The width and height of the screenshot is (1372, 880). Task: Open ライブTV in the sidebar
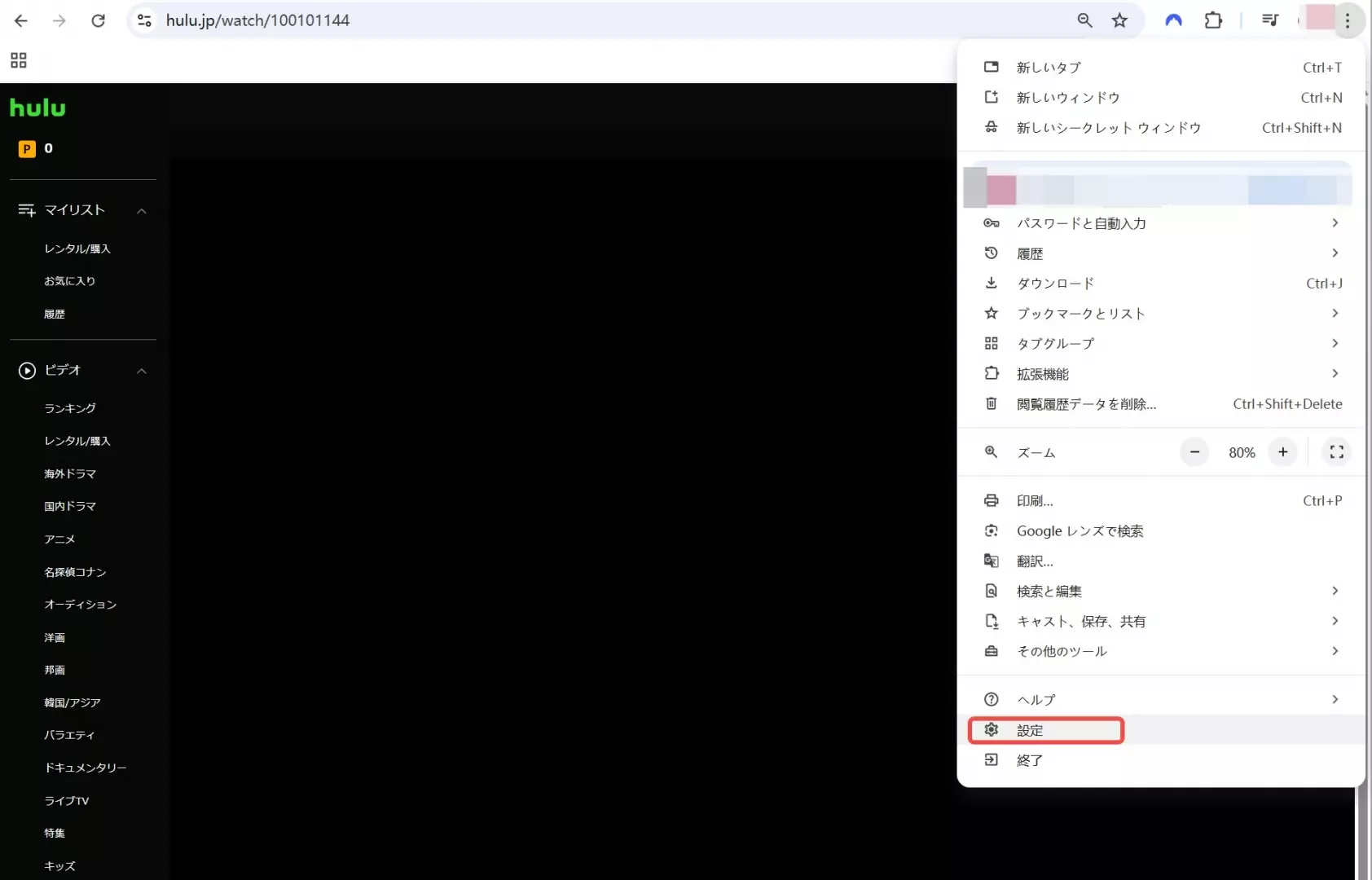pyautogui.click(x=67, y=801)
